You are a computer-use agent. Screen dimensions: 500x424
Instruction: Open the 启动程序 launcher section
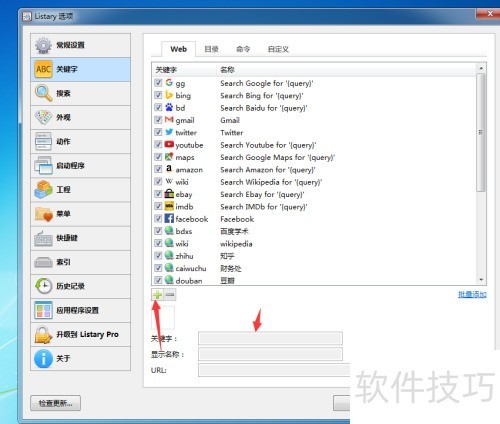coord(80,166)
